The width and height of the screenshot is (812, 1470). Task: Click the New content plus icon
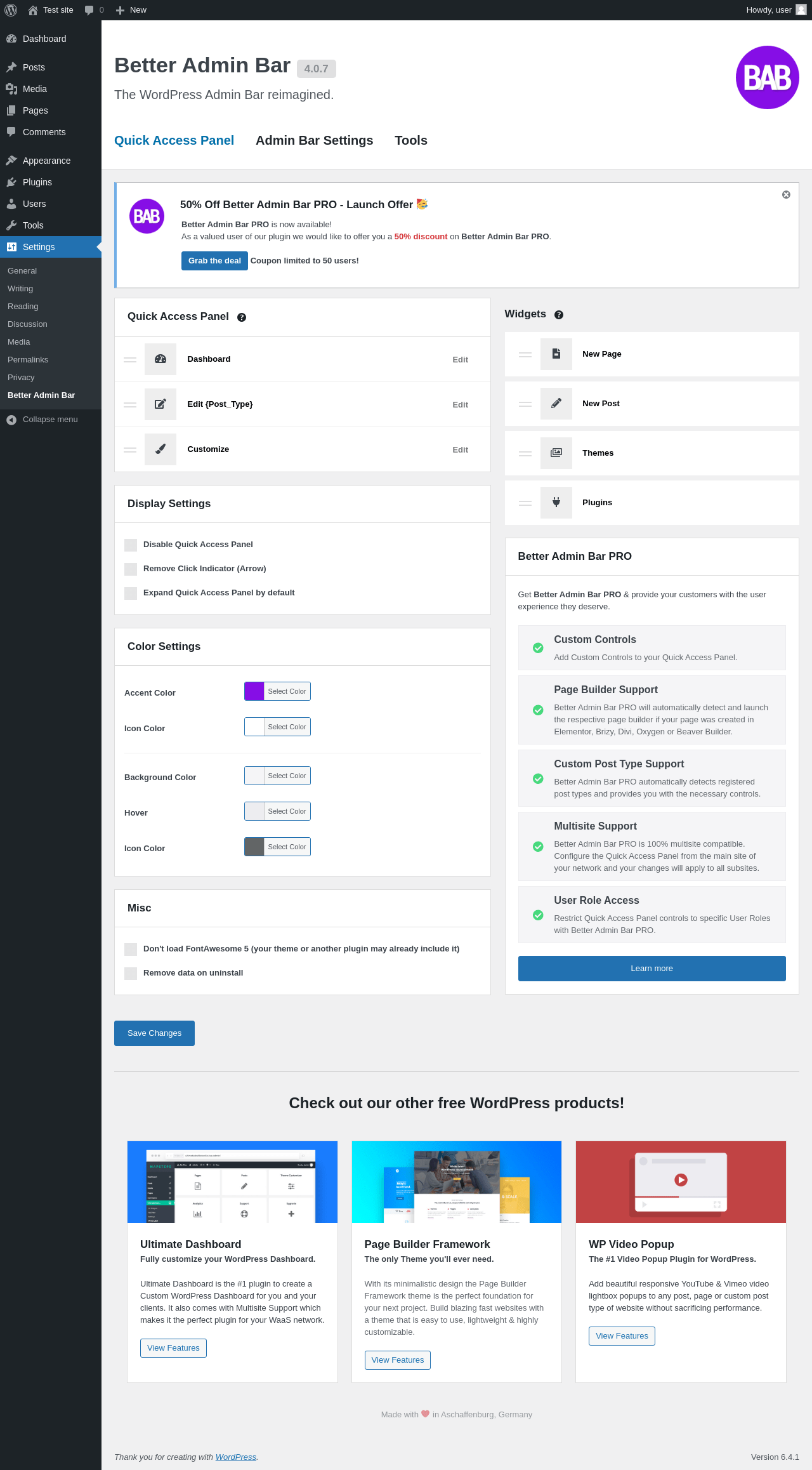tap(120, 10)
